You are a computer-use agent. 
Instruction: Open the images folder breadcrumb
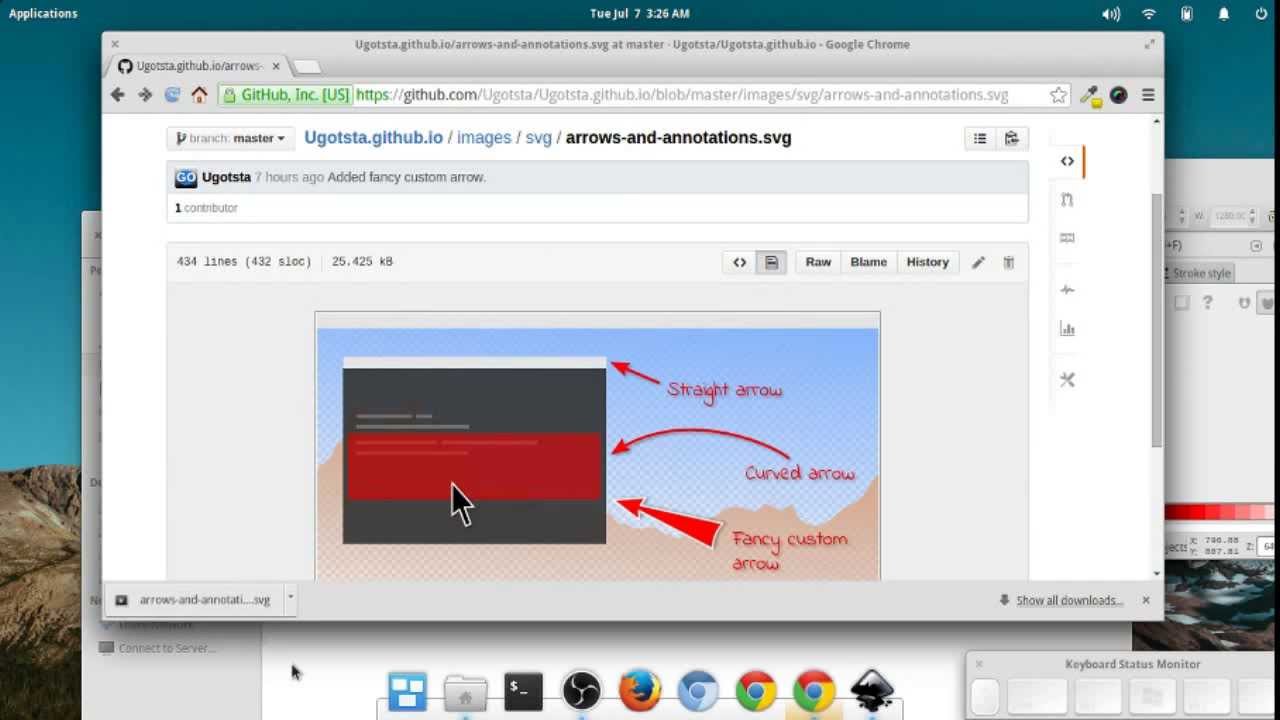click(484, 138)
